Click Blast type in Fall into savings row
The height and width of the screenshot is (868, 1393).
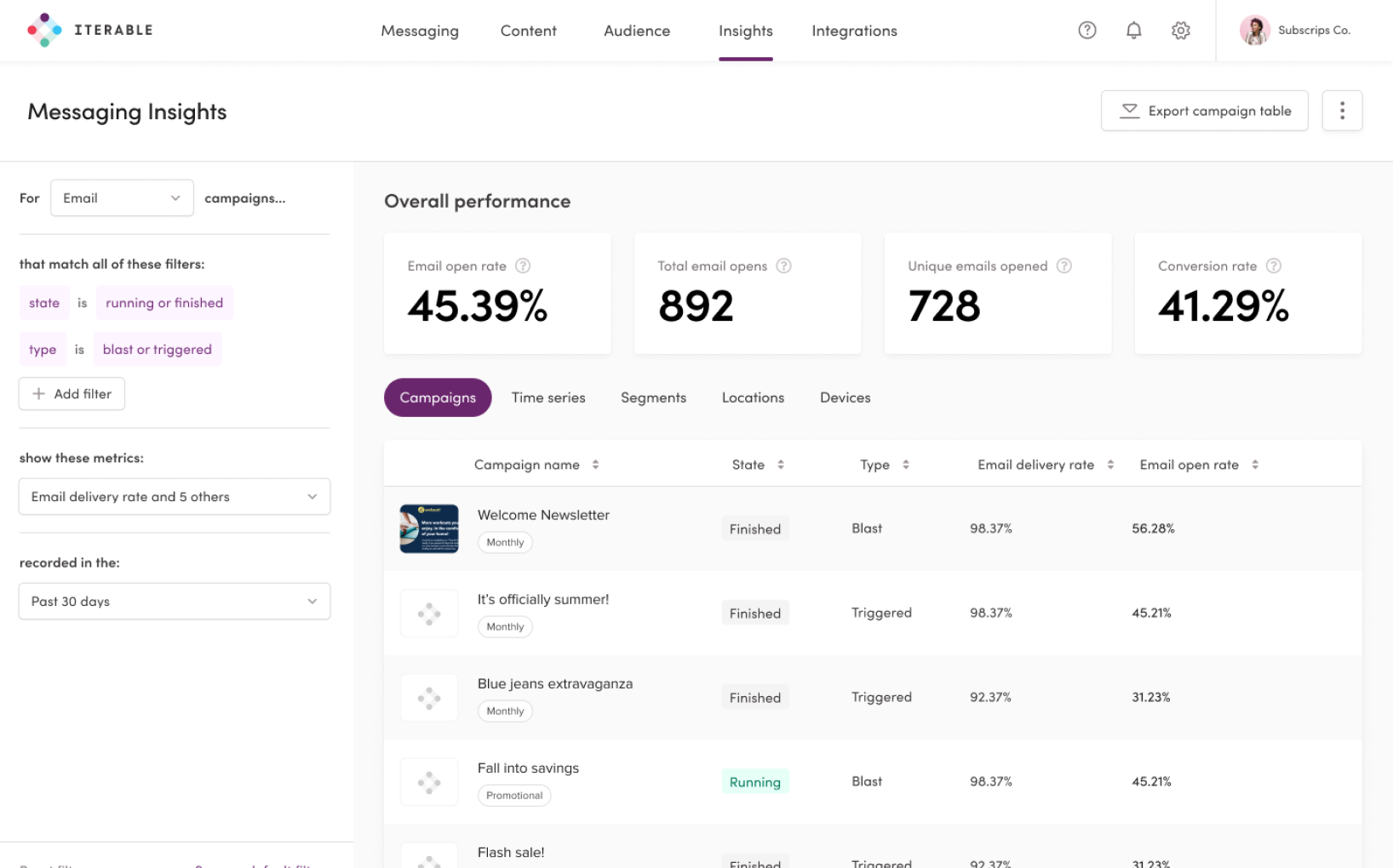click(867, 781)
